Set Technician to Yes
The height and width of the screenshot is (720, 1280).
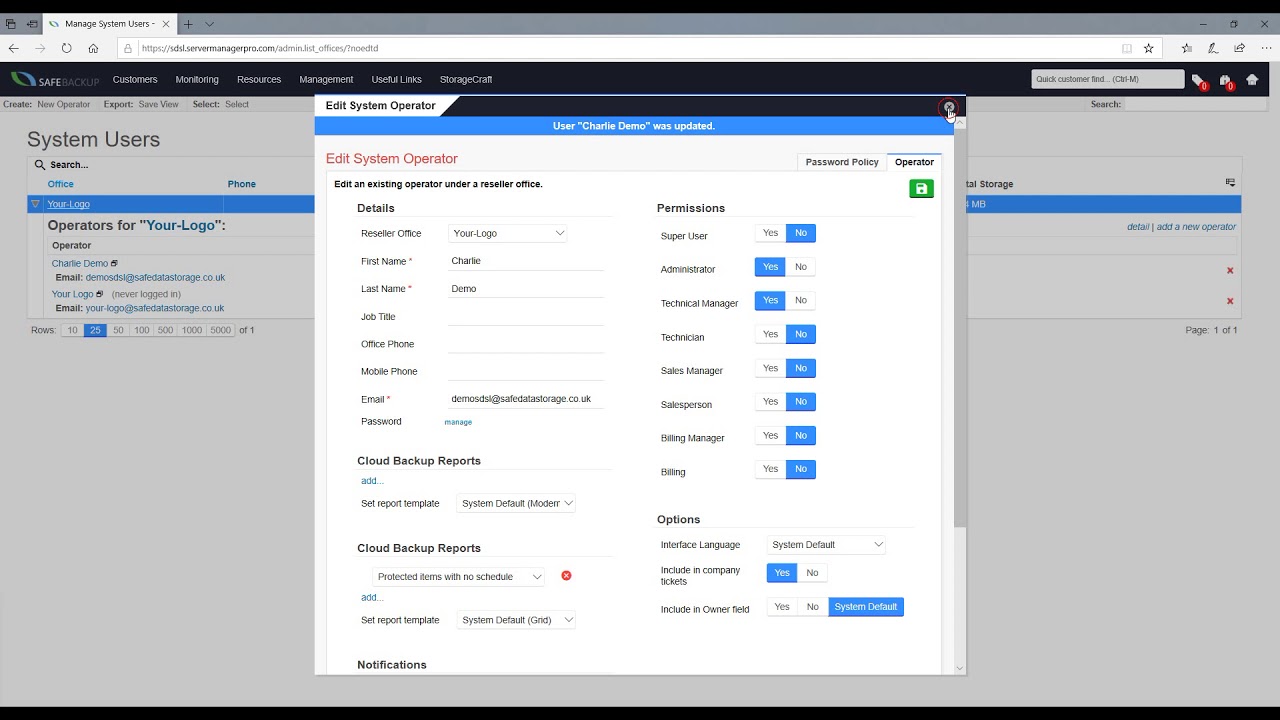(x=770, y=334)
